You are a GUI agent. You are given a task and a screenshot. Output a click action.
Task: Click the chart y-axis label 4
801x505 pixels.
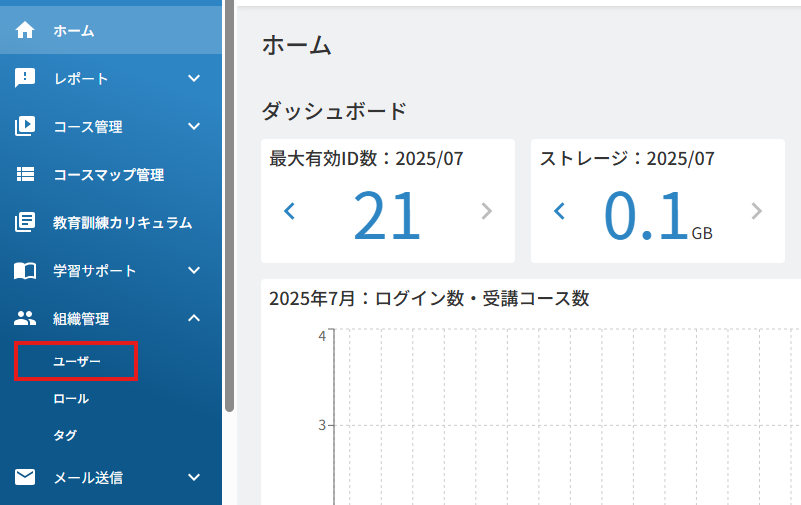(322, 336)
